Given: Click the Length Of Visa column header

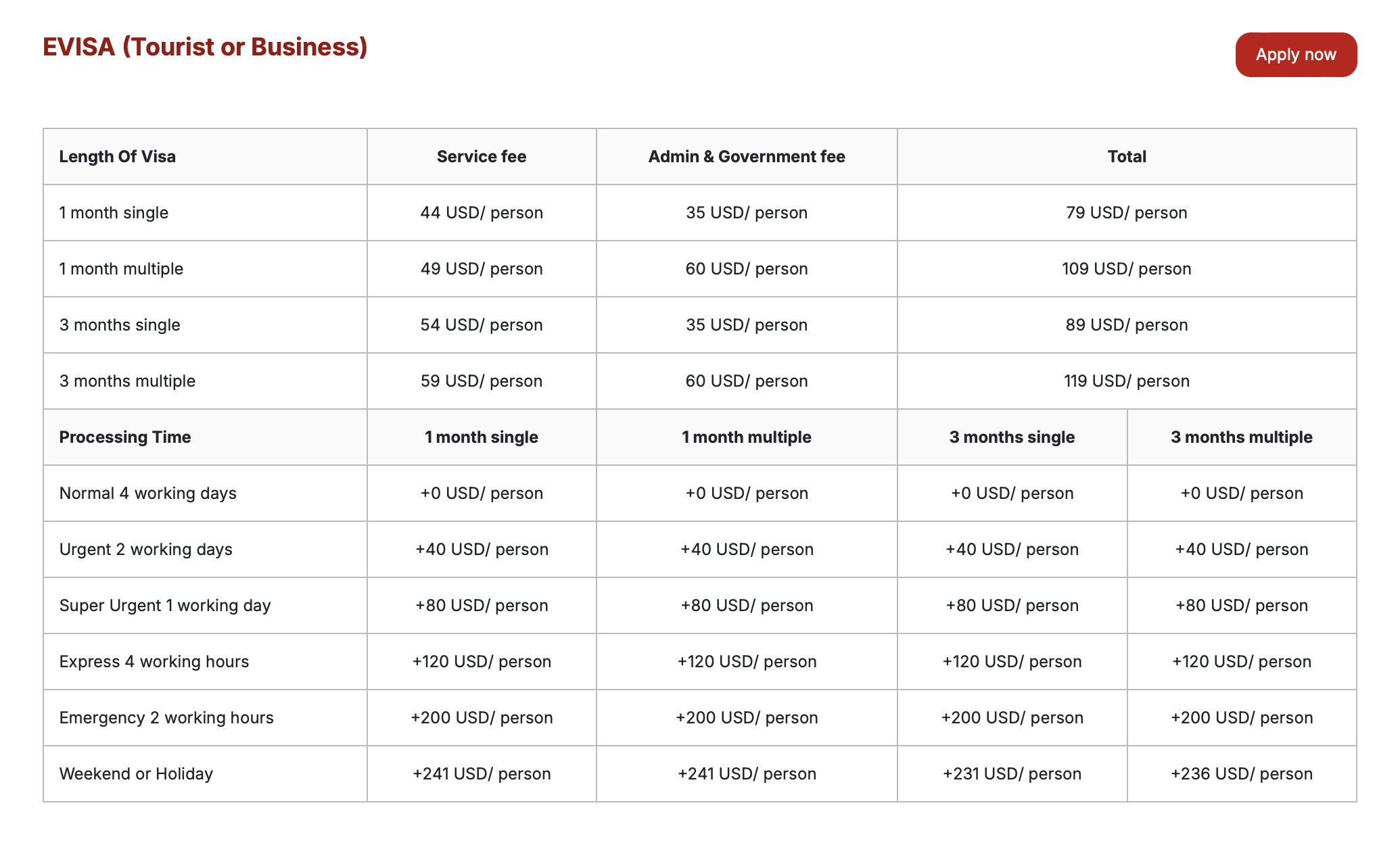Looking at the screenshot, I should coord(118,157).
